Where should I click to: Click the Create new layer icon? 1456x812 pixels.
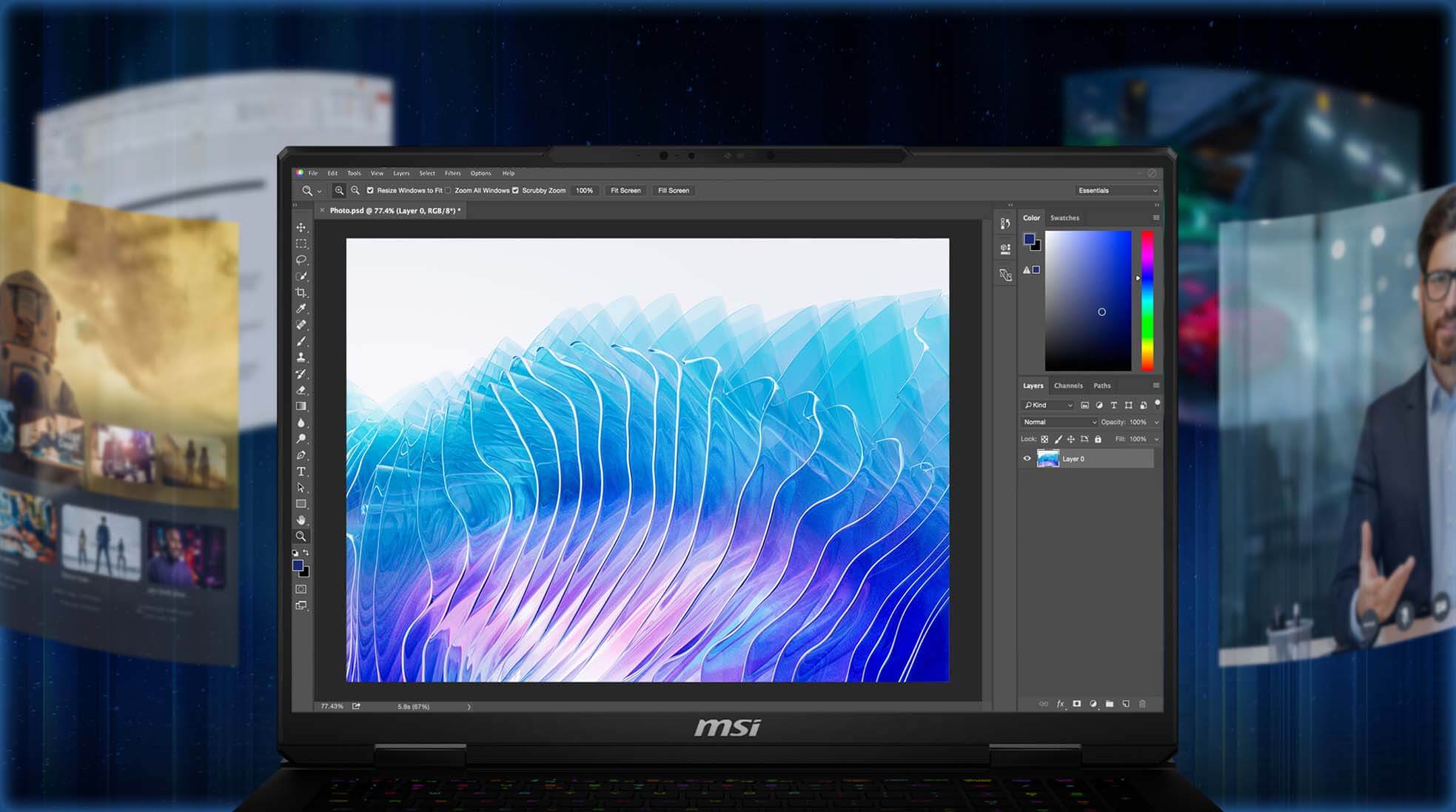pos(1126,704)
